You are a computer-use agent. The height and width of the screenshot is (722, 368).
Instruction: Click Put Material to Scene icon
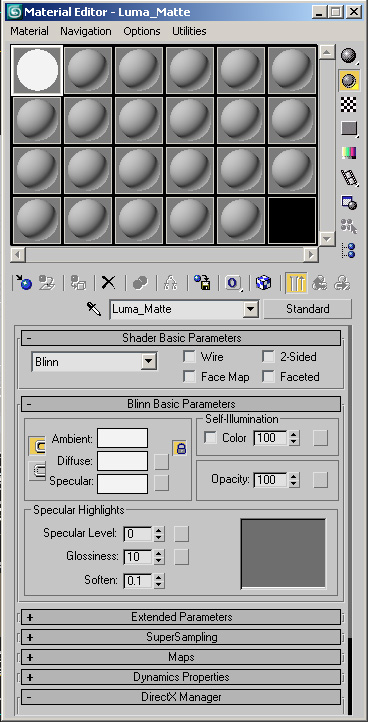click(x=47, y=283)
